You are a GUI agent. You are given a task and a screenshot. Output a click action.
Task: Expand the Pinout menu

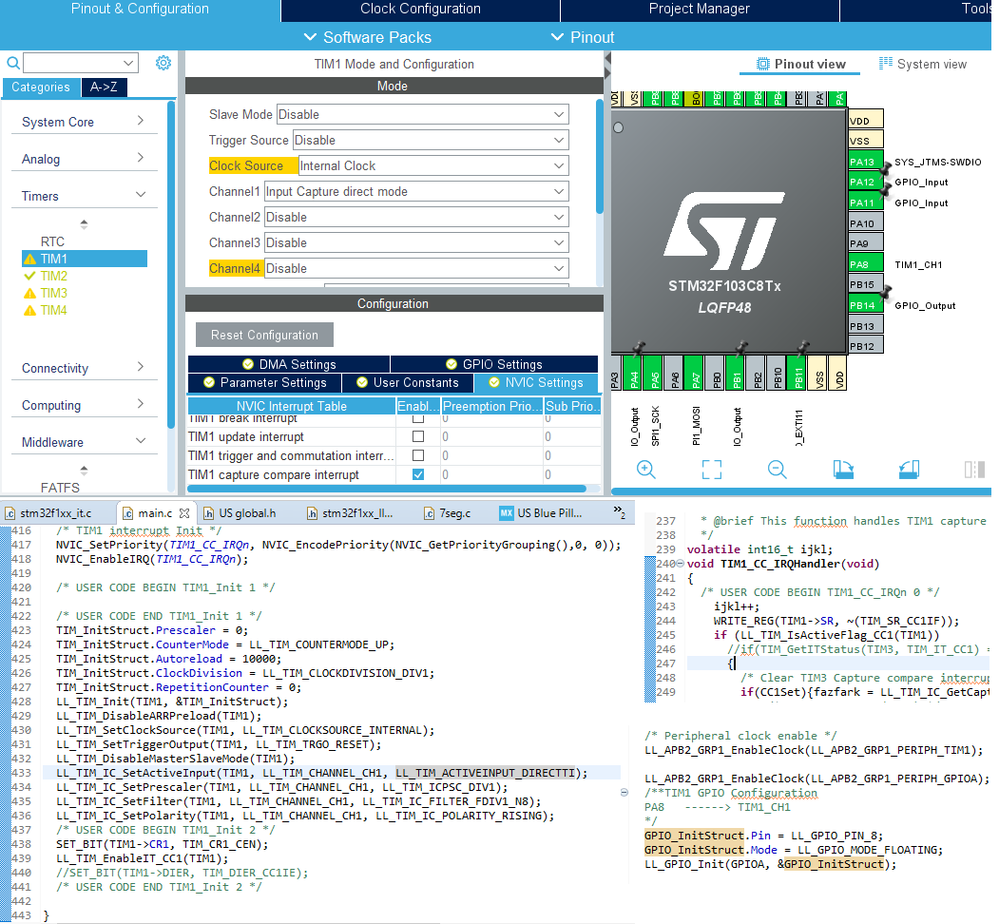(x=582, y=37)
